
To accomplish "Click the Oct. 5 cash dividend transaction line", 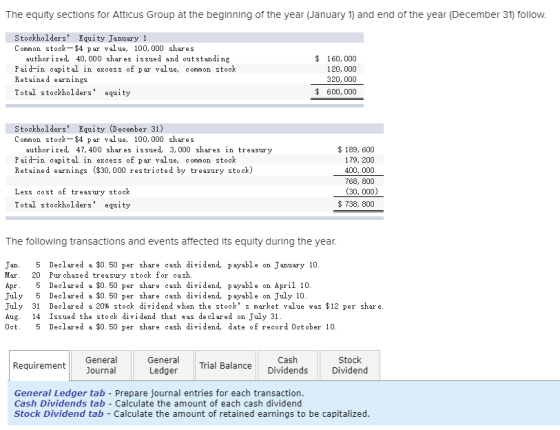I will (x=171, y=327).
